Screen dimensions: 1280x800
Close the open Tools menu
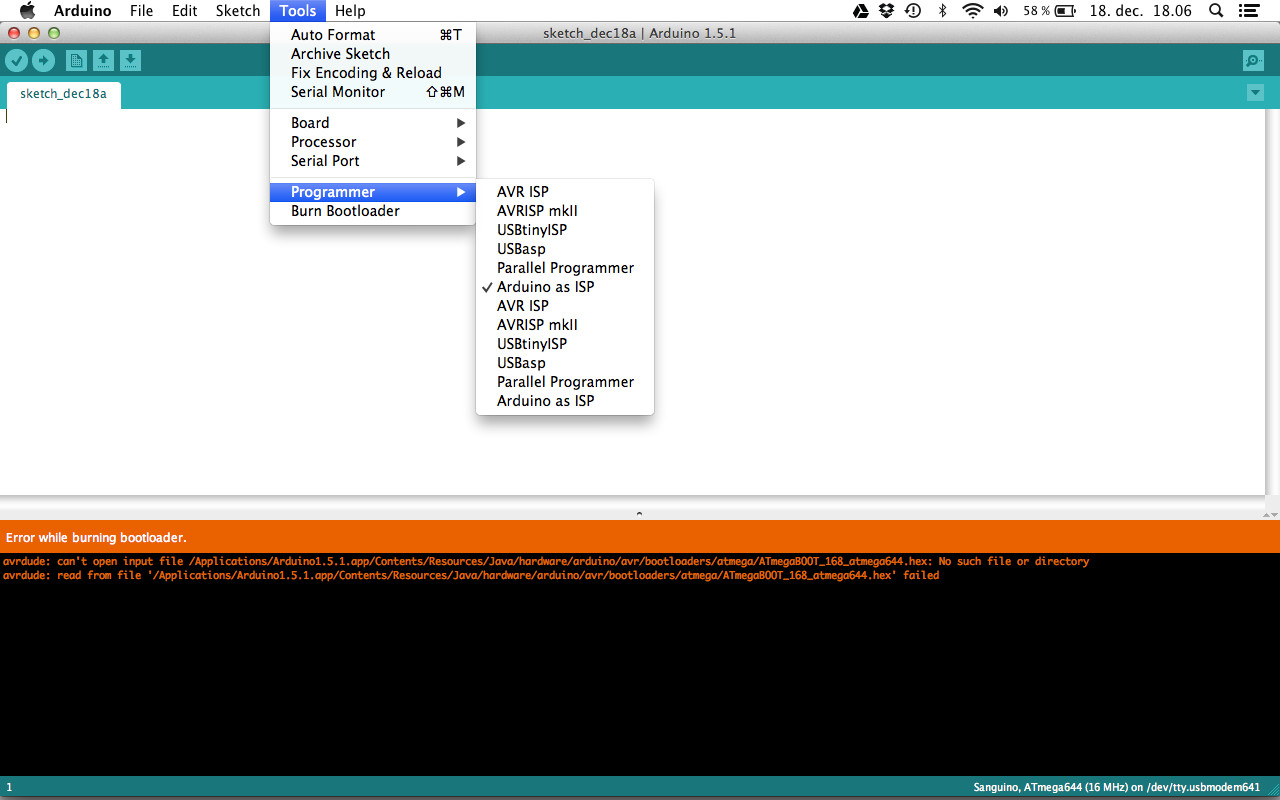tap(298, 11)
